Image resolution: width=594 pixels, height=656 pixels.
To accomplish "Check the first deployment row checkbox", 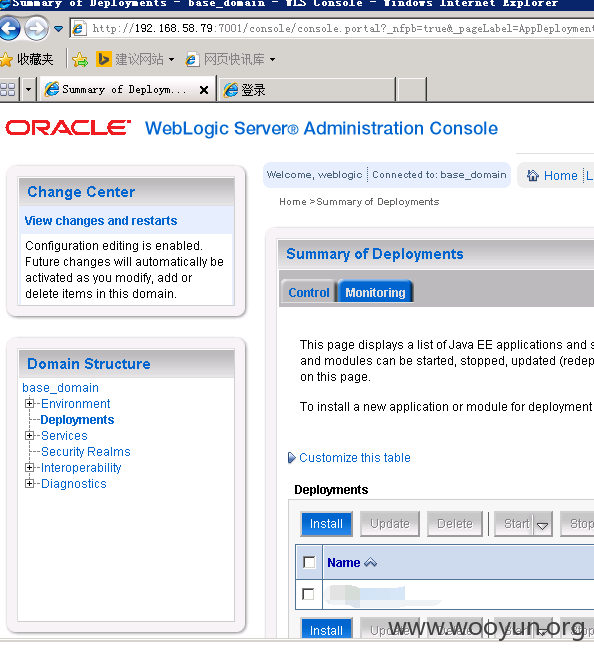I will click(308, 594).
